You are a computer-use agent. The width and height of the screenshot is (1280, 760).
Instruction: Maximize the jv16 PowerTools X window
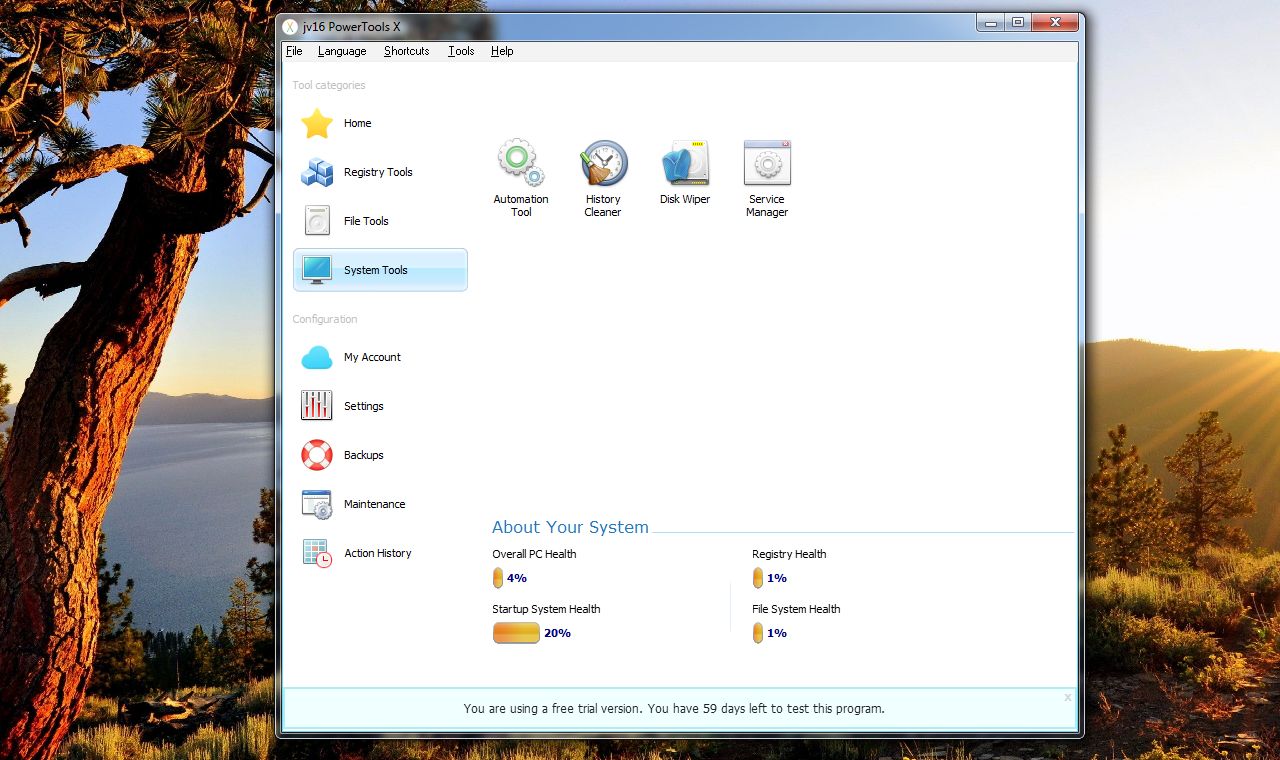(x=1017, y=22)
